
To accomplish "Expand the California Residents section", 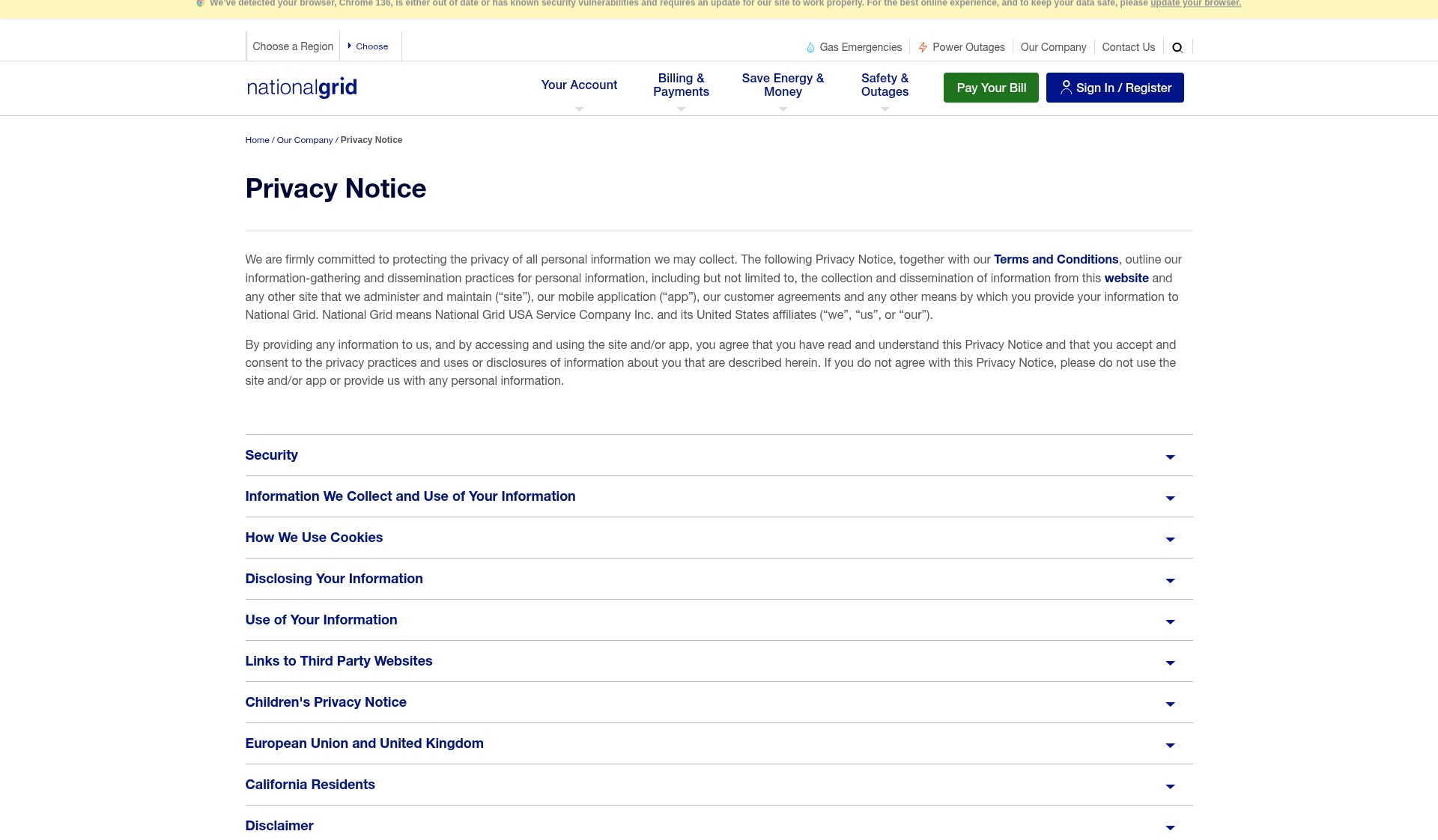I will [719, 785].
